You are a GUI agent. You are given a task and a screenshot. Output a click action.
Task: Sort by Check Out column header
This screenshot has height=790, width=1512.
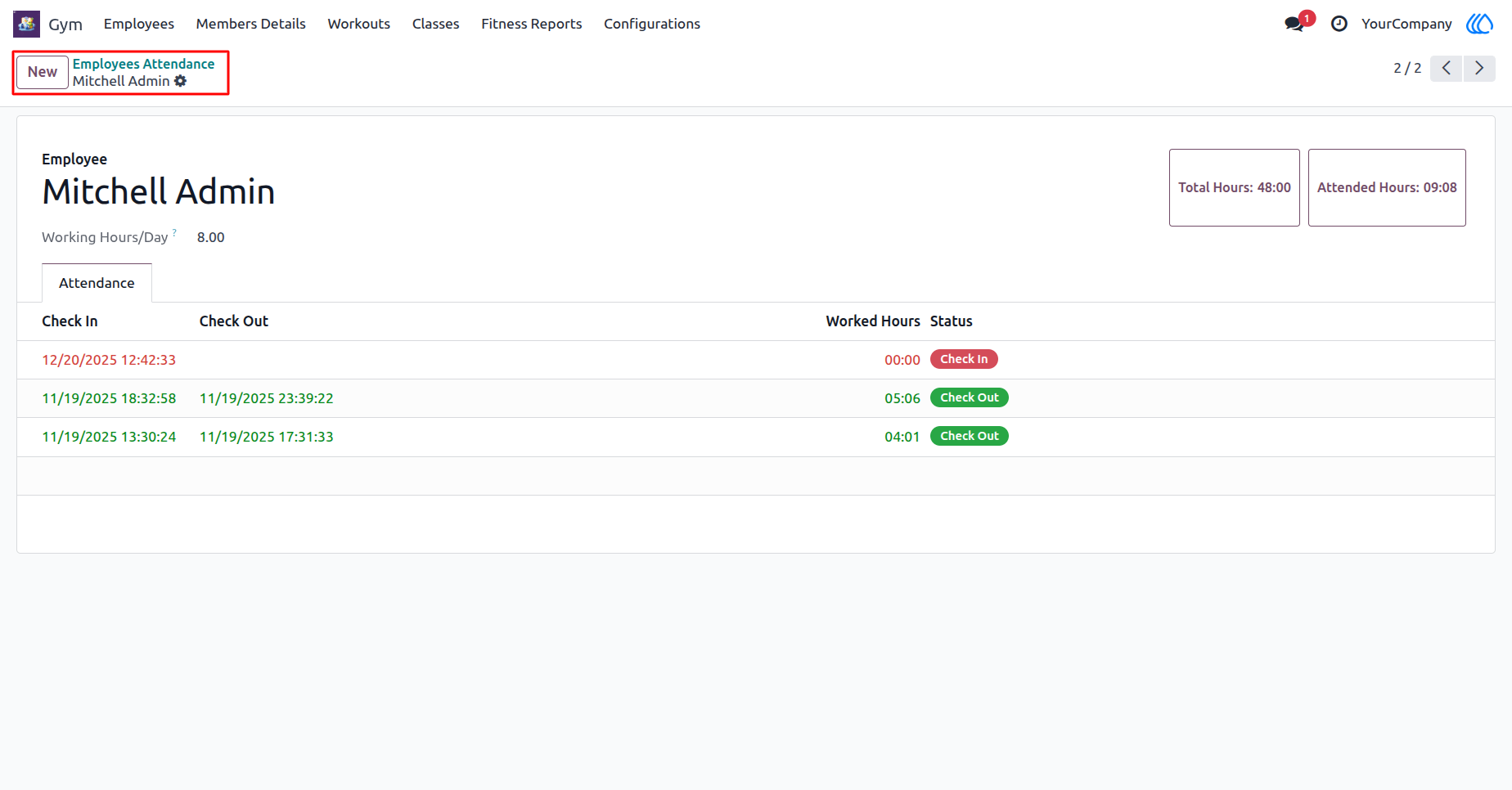pyautogui.click(x=234, y=321)
